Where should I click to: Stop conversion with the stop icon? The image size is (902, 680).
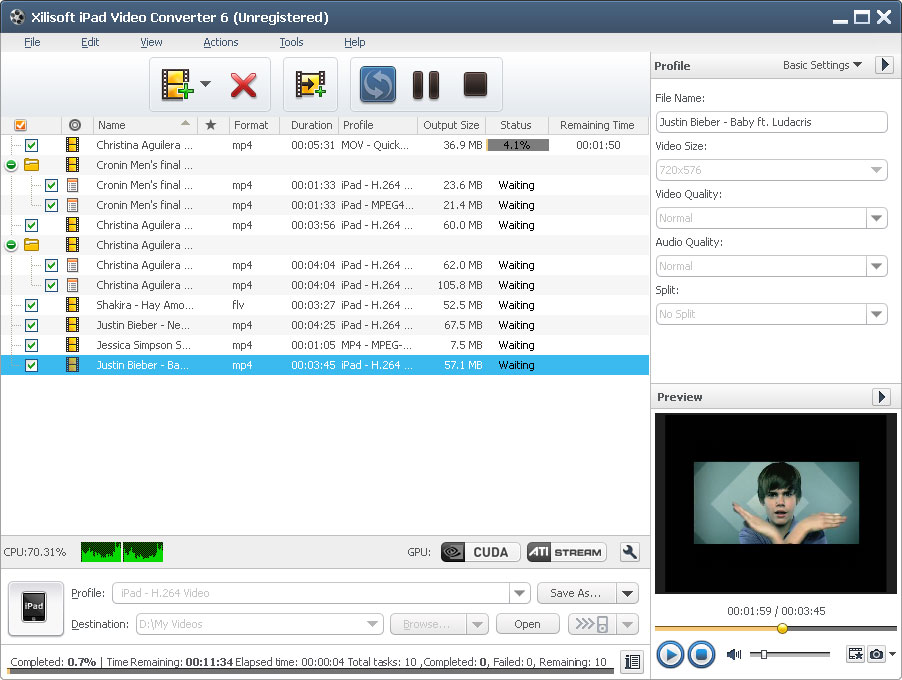(473, 86)
